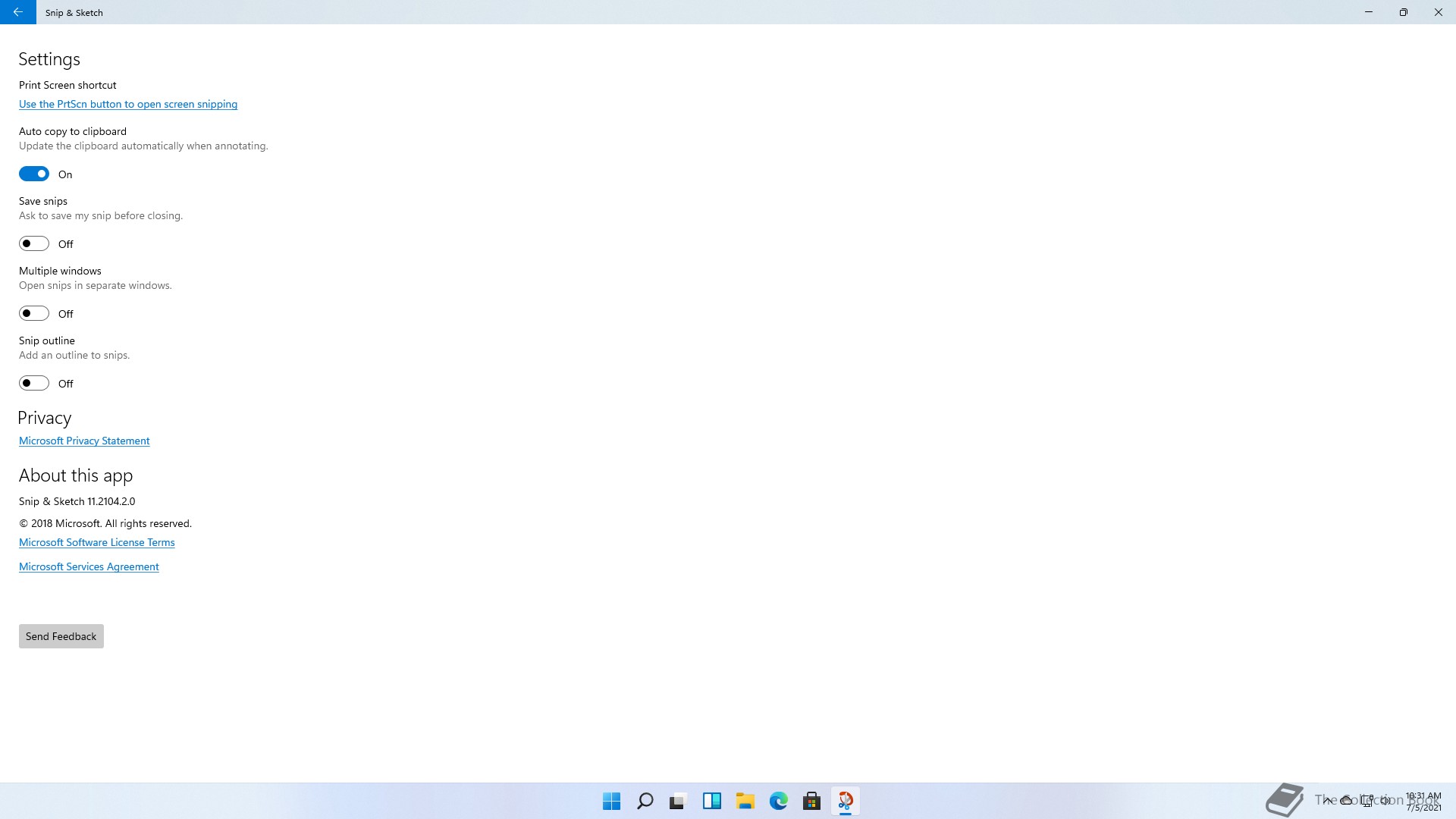This screenshot has width=1456, height=819.
Task: Open taskbar Search
Action: coord(645,801)
